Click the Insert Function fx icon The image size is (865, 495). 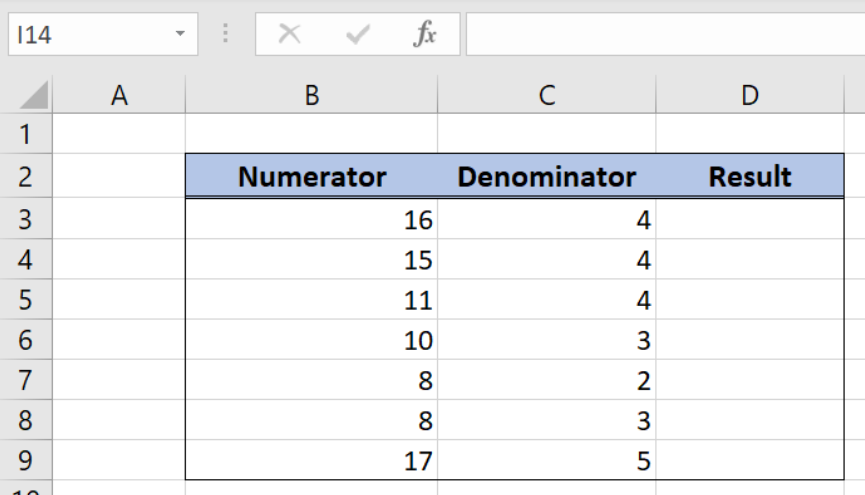(x=425, y=34)
